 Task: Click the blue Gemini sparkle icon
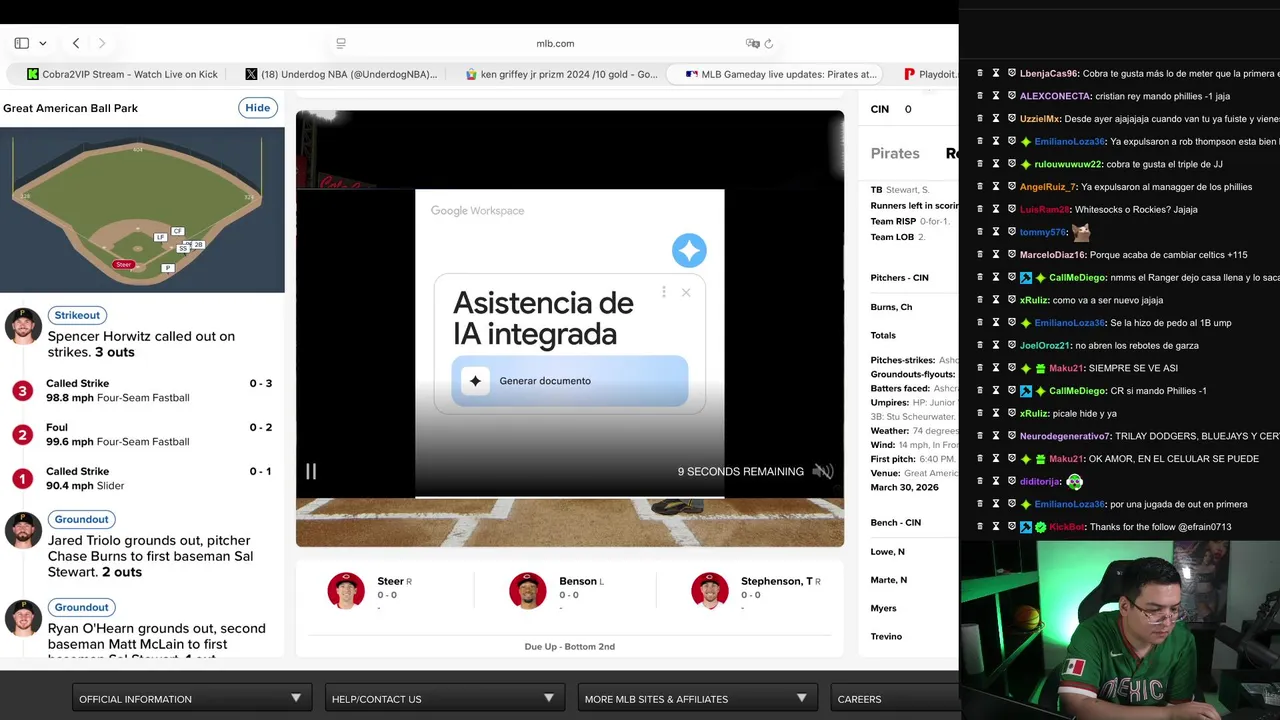tap(689, 250)
